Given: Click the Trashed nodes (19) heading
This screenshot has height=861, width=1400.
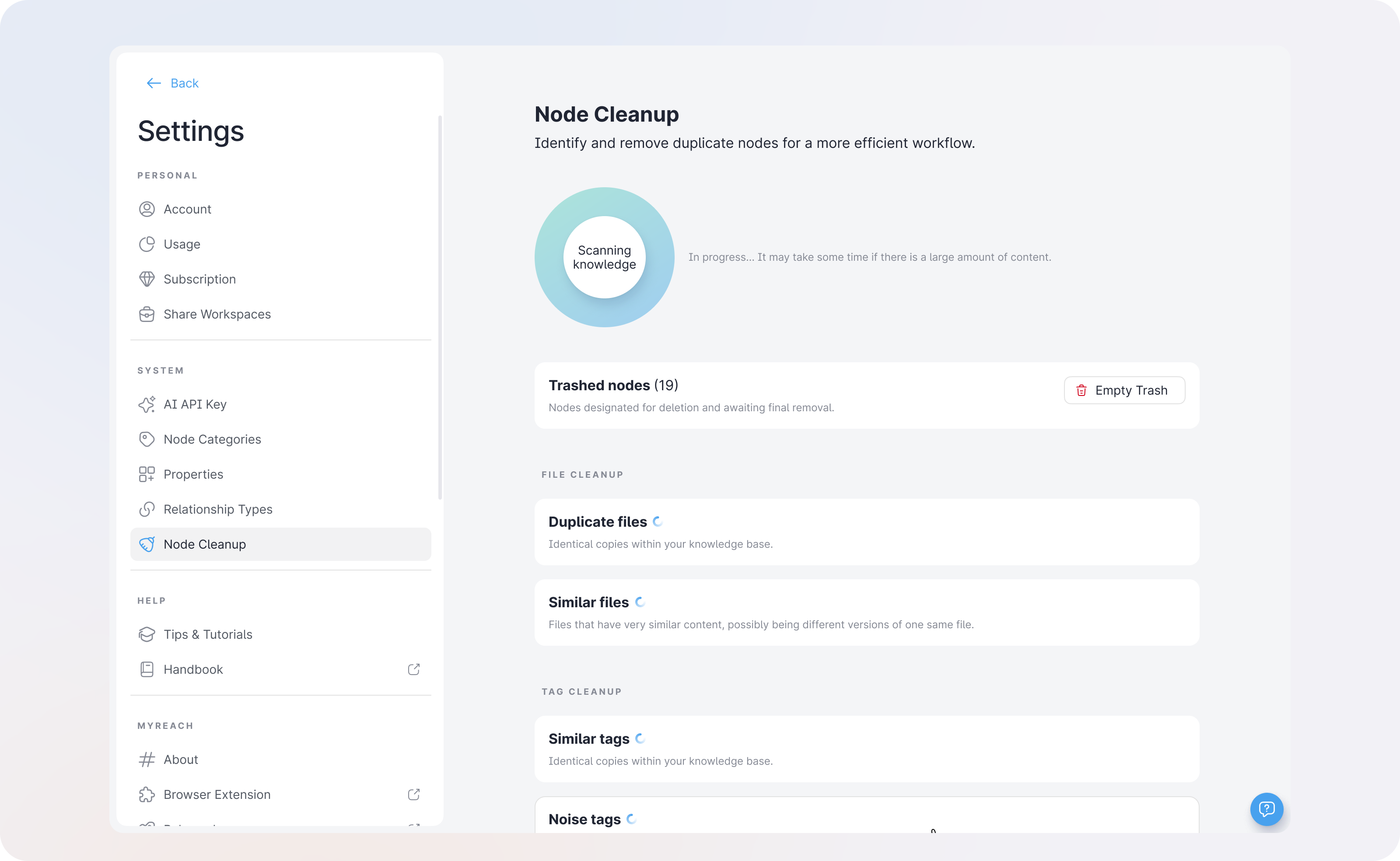Looking at the screenshot, I should click(x=613, y=385).
